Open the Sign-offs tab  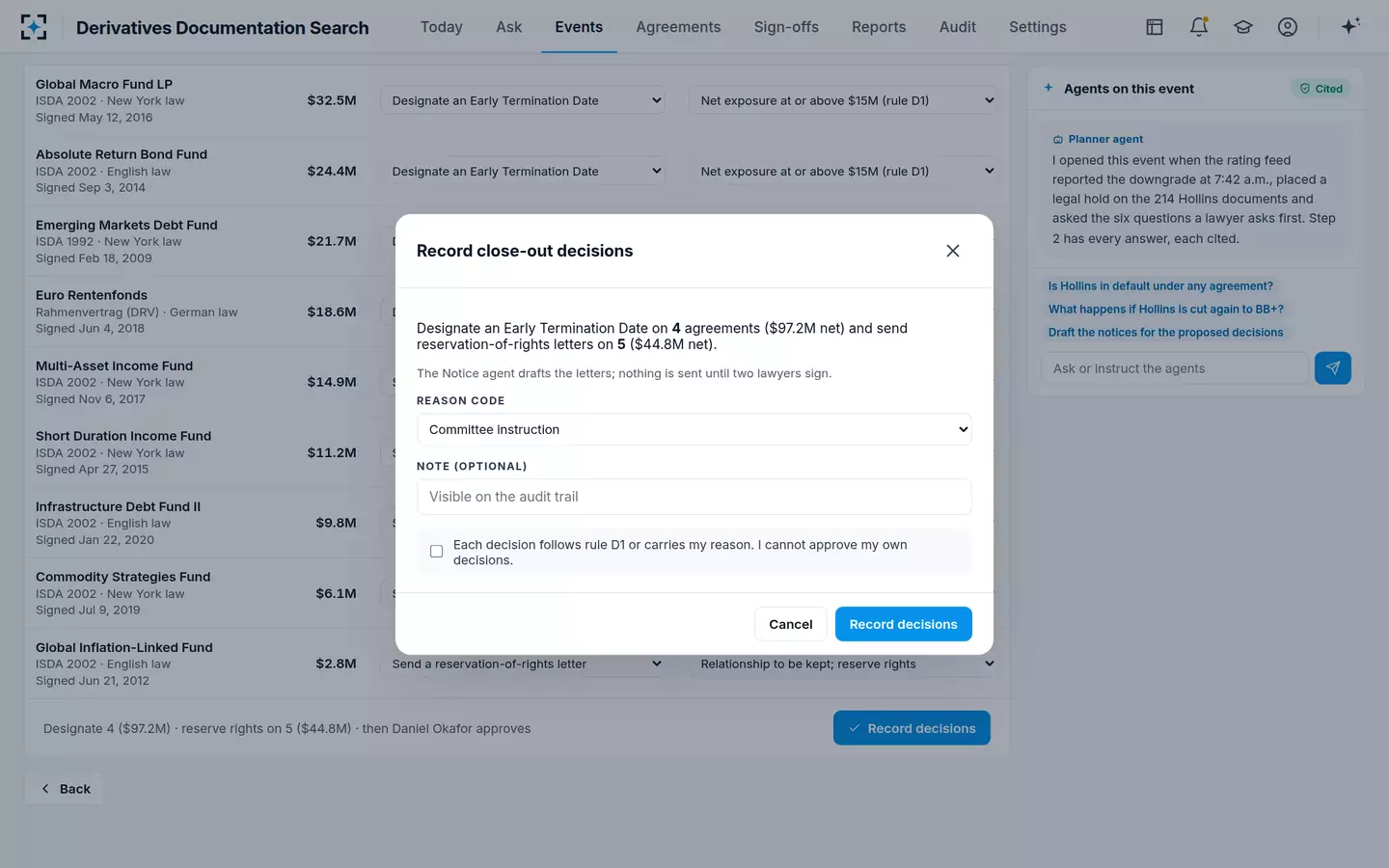786,27
